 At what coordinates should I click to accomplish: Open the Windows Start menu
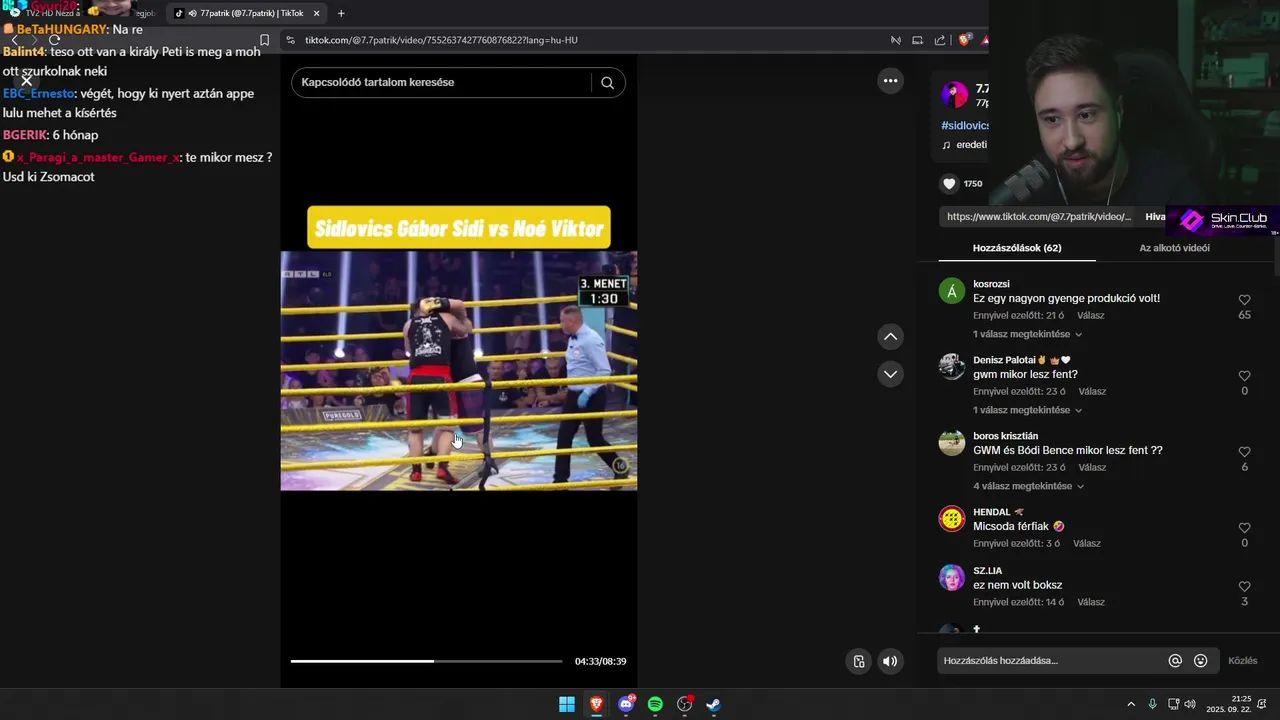pyautogui.click(x=567, y=704)
